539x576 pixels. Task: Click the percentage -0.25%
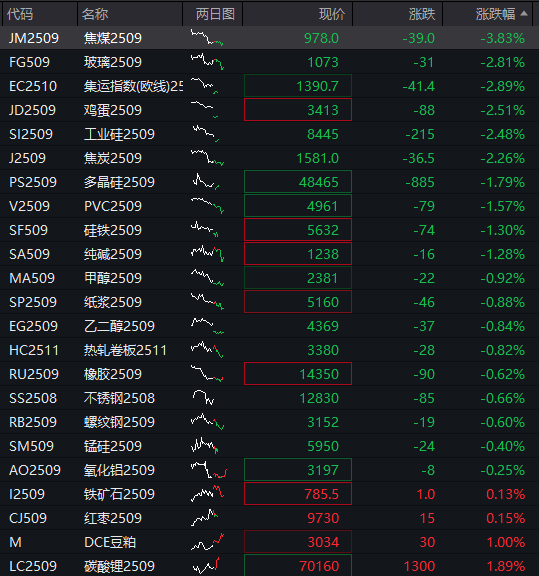(x=503, y=470)
